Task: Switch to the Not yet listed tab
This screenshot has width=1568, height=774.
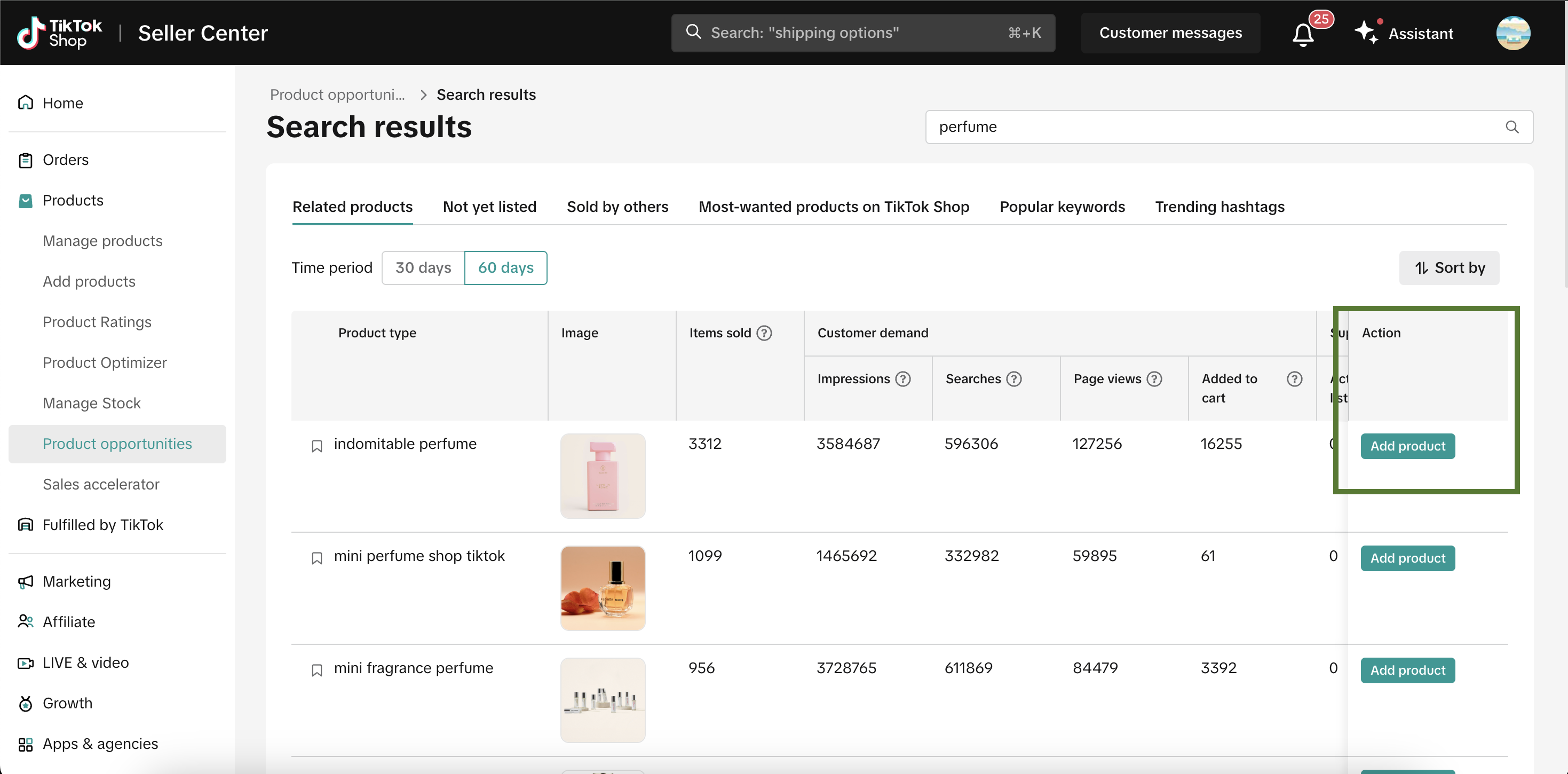Action: pyautogui.click(x=489, y=207)
